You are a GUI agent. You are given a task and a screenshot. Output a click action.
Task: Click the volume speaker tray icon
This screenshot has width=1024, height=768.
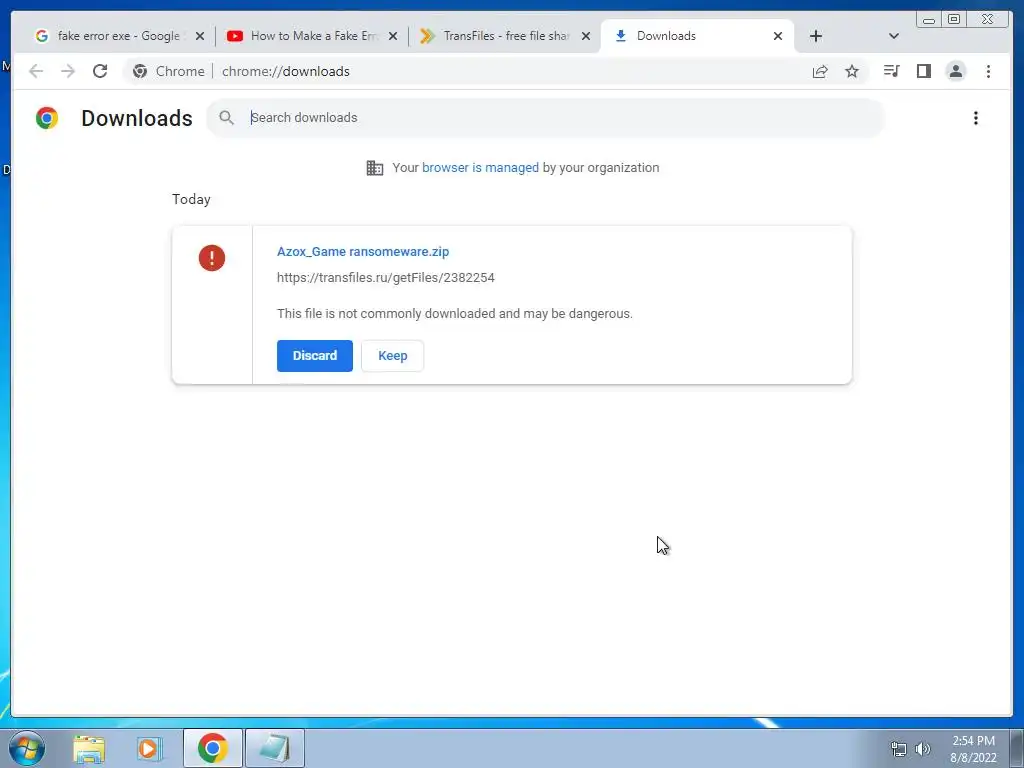922,749
